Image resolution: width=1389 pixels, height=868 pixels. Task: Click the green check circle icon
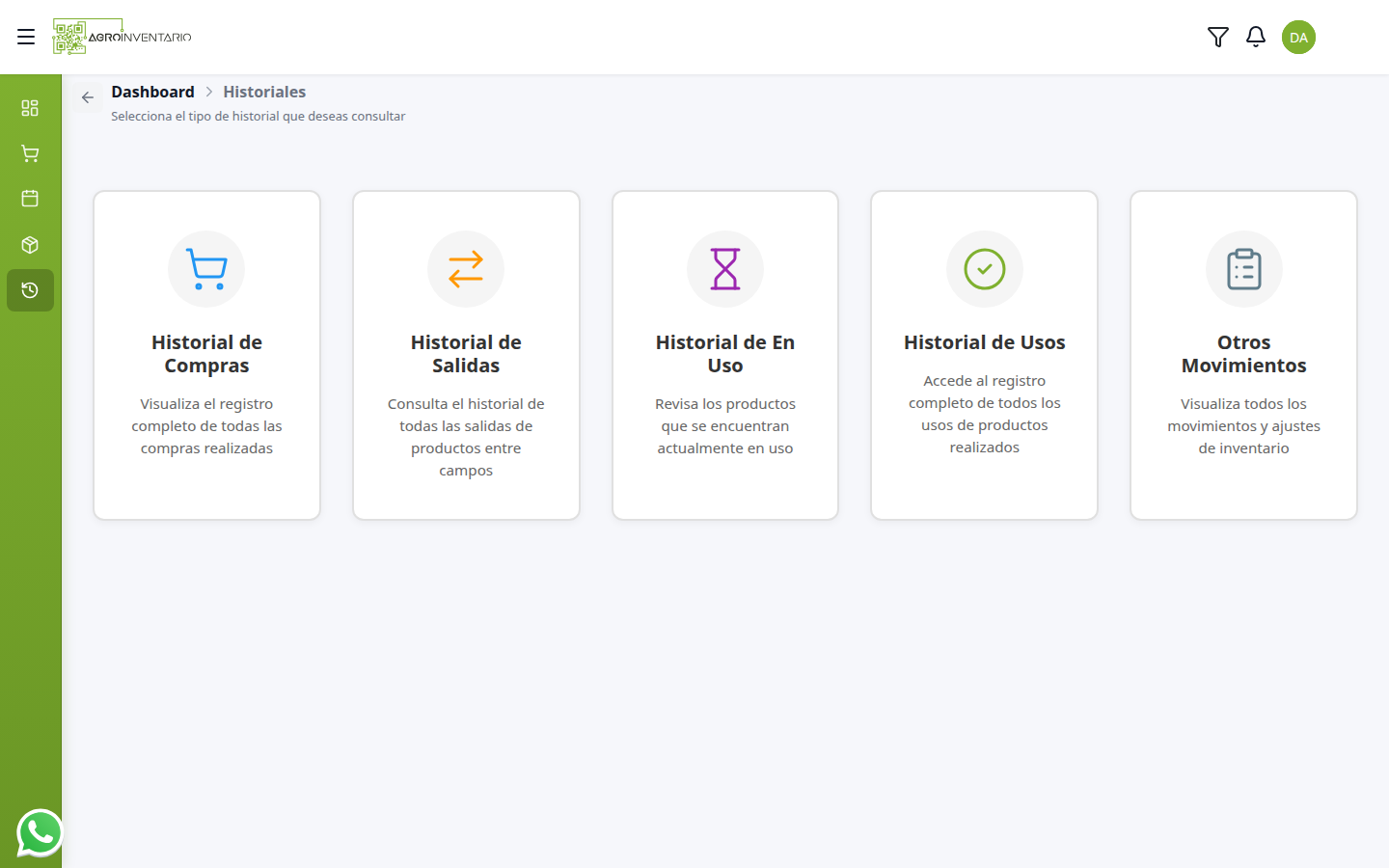point(985,269)
